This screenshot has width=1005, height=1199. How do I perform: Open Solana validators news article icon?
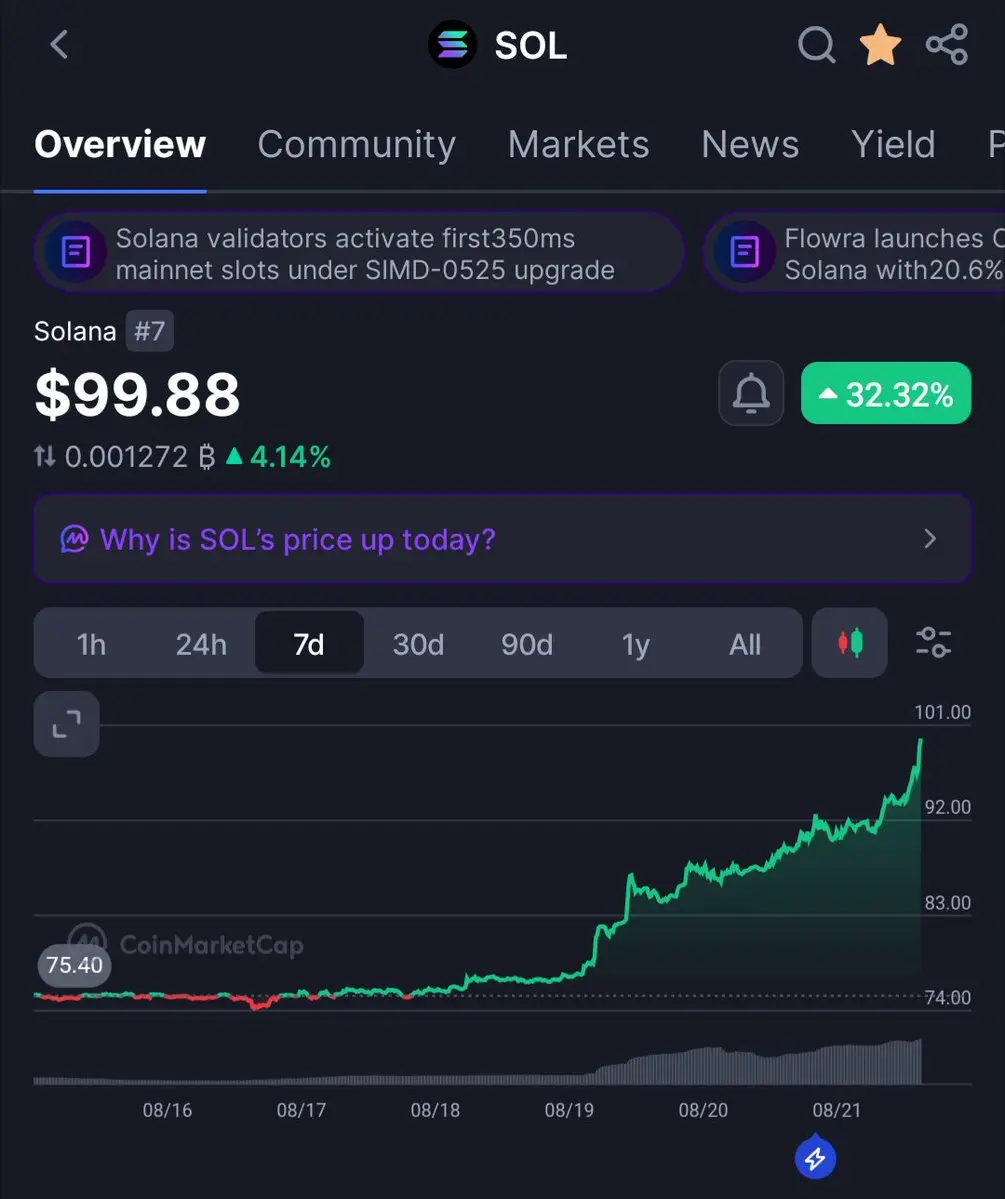tap(76, 252)
